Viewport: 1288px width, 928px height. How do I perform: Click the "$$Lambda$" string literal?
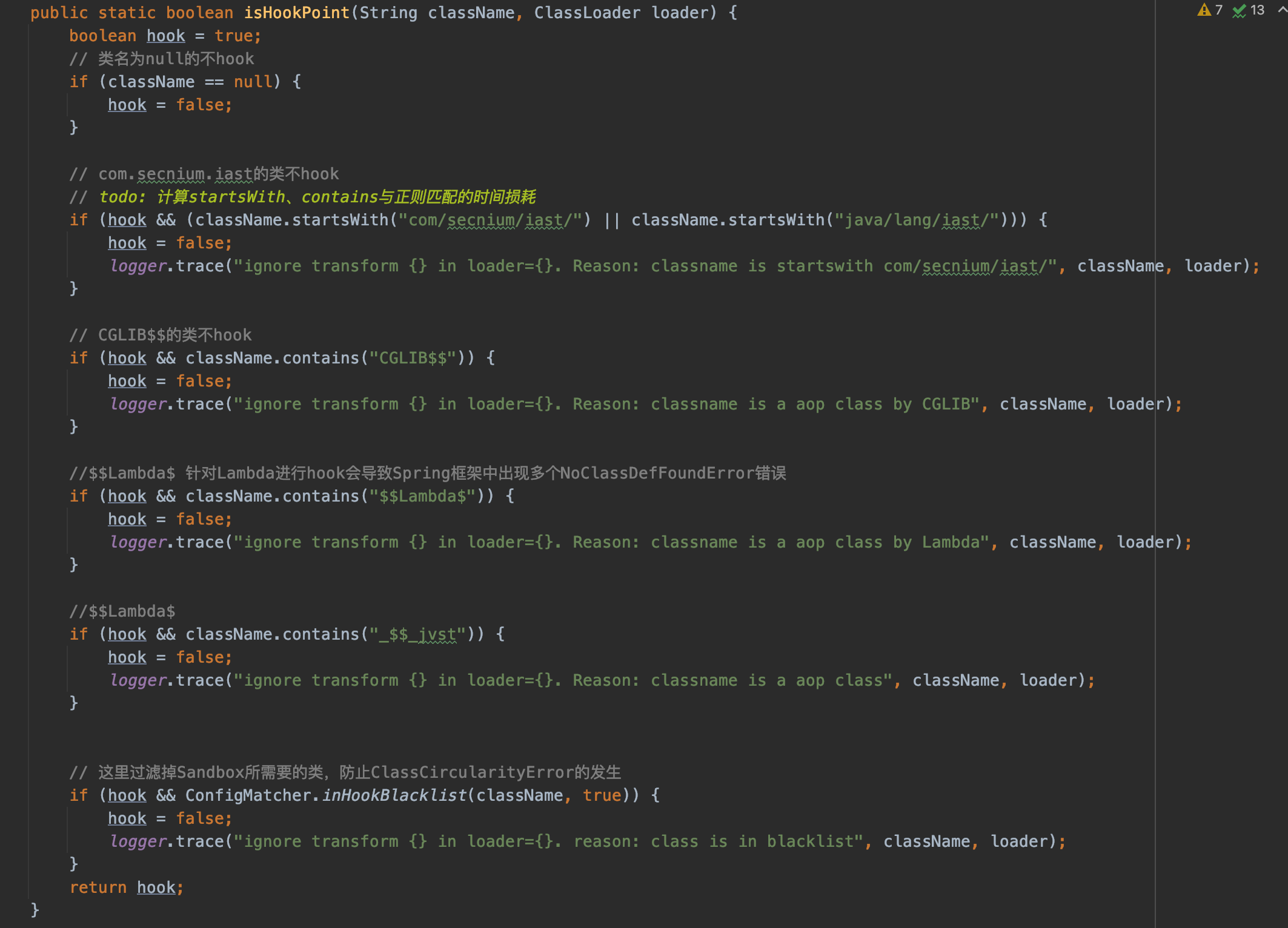pyautogui.click(x=422, y=496)
